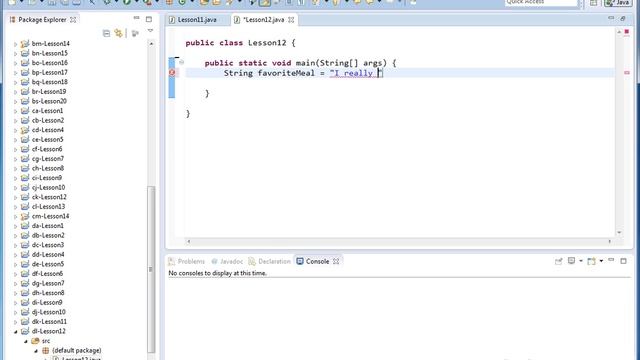Viewport: 640px width, 360px height.
Task: Click the Open Console icon
Action: click(591, 261)
